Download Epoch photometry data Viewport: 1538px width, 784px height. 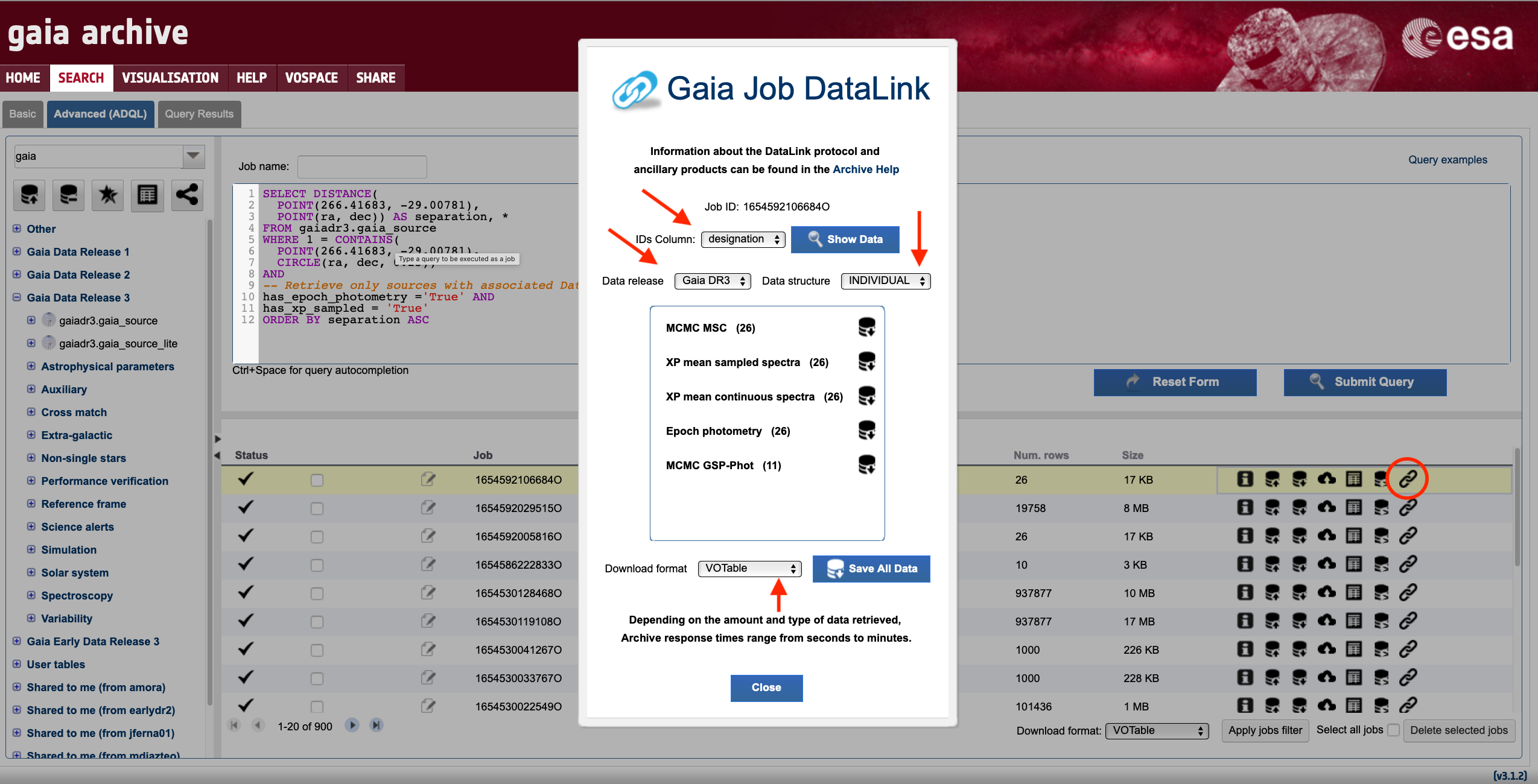click(x=866, y=431)
